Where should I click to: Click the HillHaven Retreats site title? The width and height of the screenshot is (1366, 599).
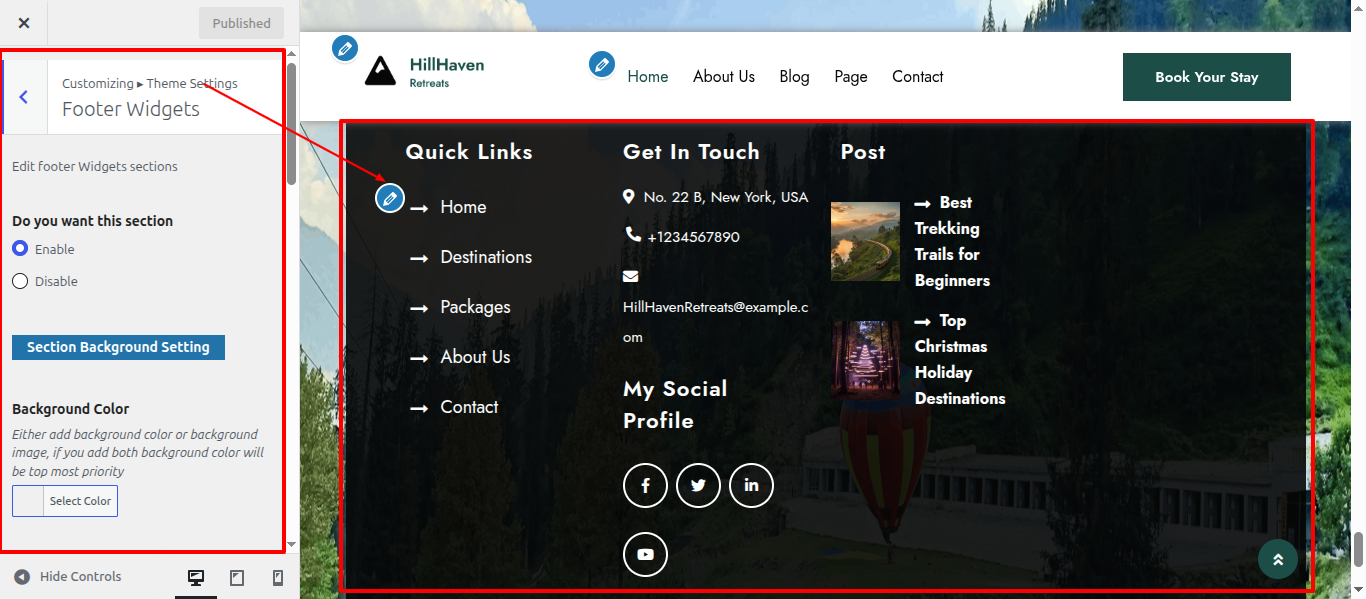tap(446, 72)
